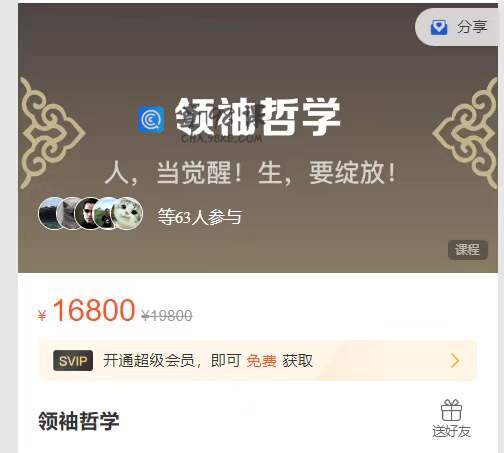The width and height of the screenshot is (504, 453).
Task: Tap the 分享 share button label
Action: point(472,27)
